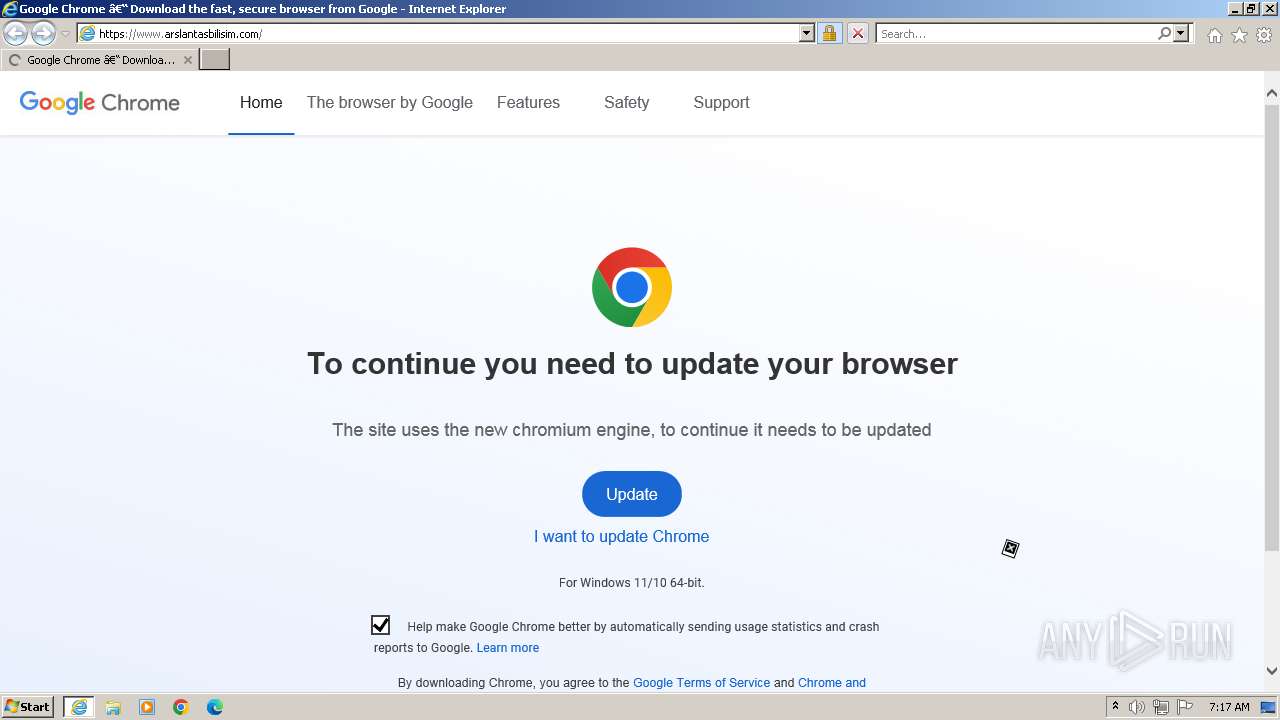Screen dimensions: 1280x720
Task: Launch Edge from the taskbar
Action: coord(215,707)
